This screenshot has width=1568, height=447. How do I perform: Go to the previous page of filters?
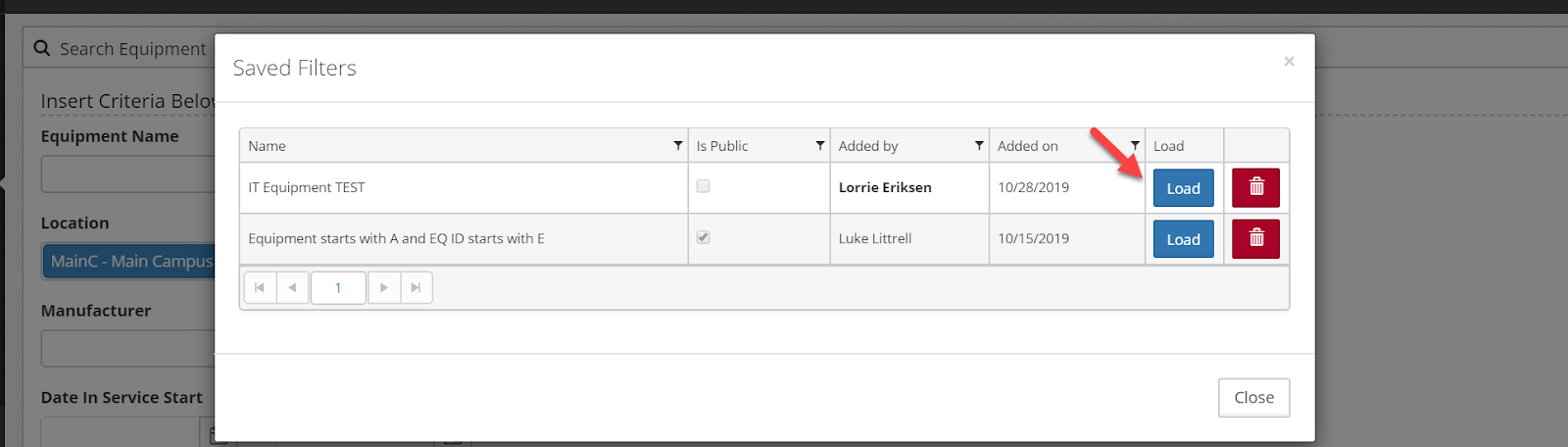(x=292, y=288)
